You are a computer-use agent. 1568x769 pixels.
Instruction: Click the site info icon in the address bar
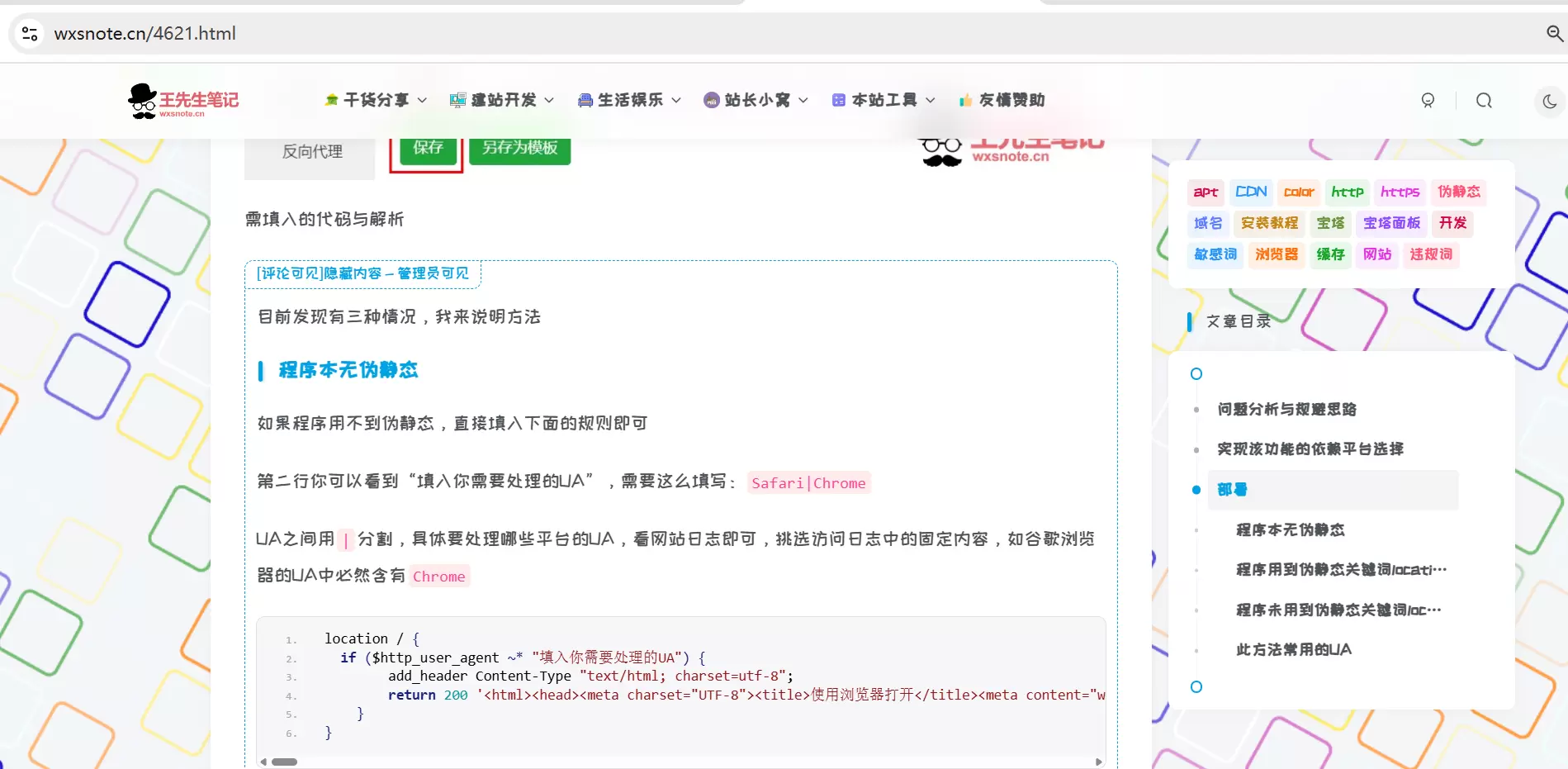(30, 33)
